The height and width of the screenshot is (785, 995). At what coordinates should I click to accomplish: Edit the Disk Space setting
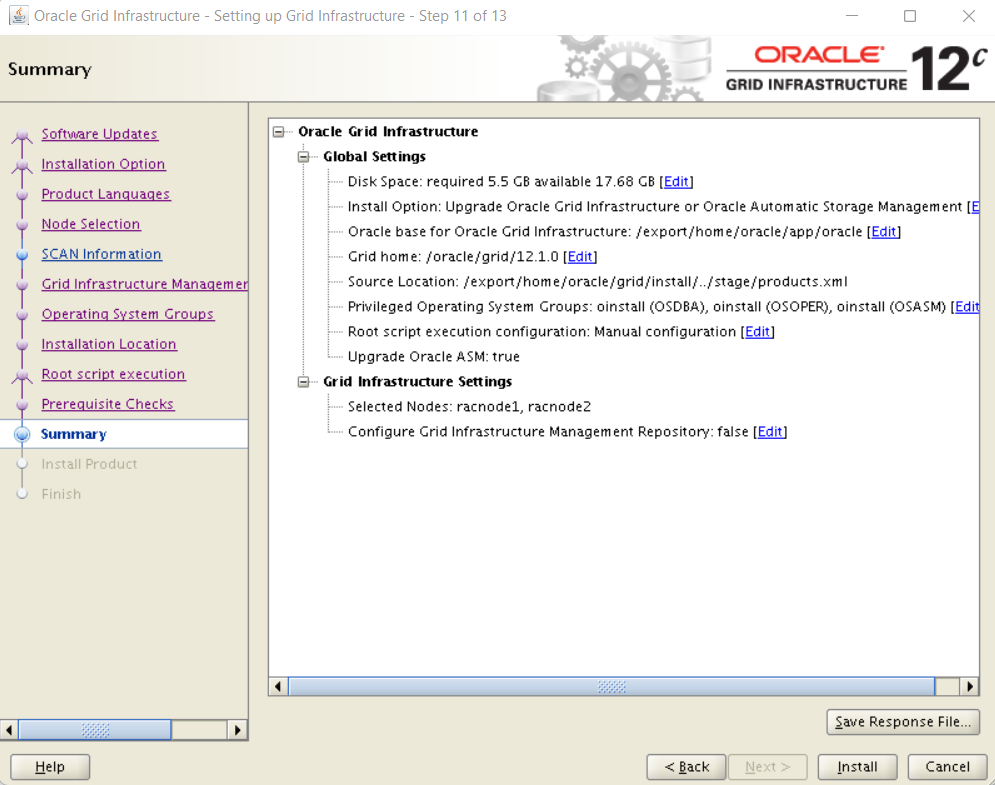point(676,181)
